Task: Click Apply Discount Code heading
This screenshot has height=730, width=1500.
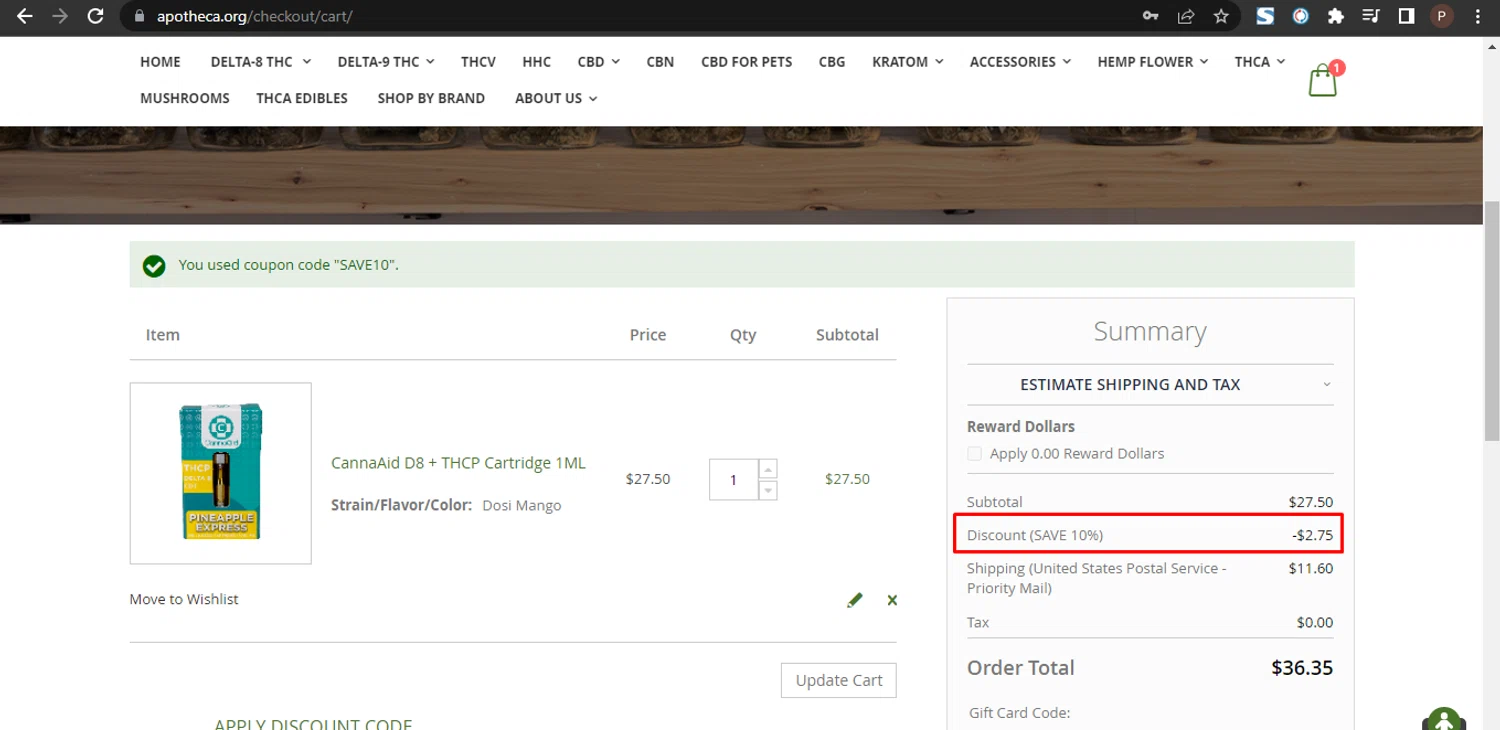Action: click(x=313, y=724)
